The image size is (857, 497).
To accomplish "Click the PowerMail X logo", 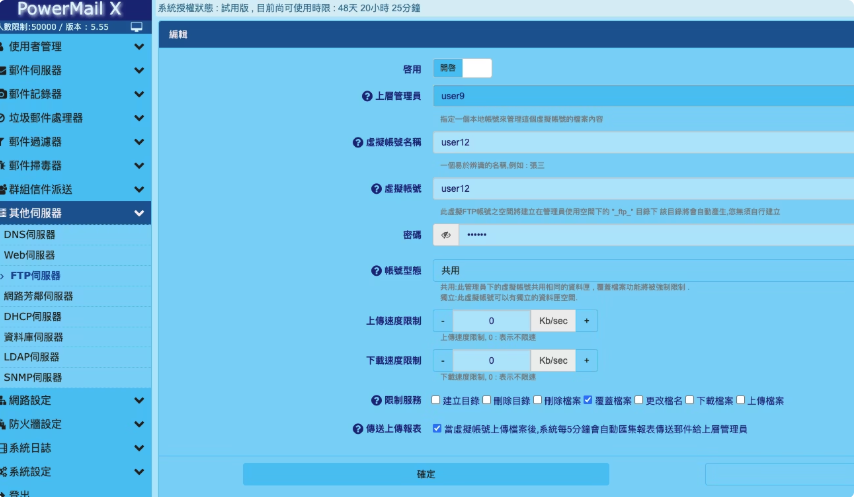I will point(69,9).
